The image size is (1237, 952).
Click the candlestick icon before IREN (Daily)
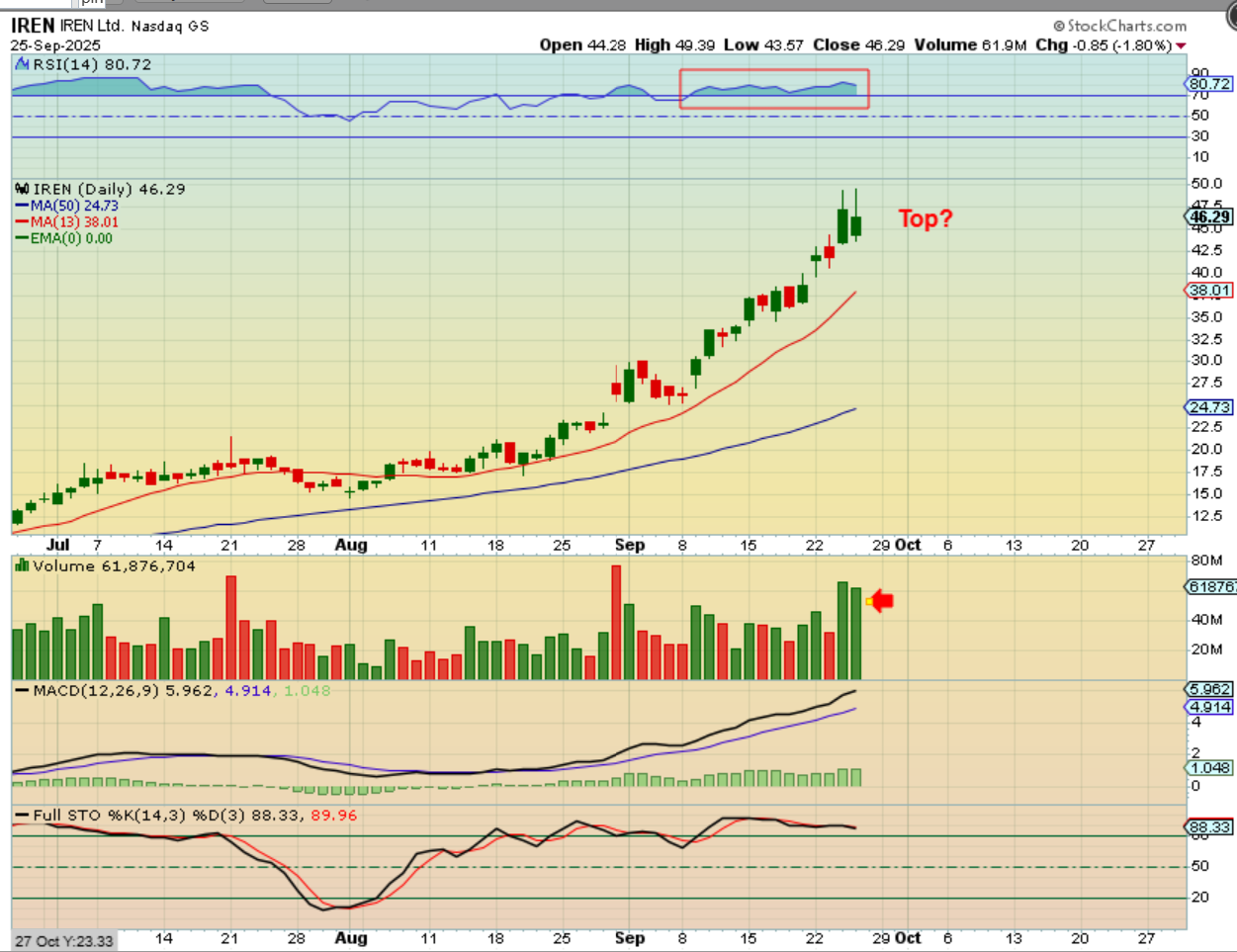[23, 189]
